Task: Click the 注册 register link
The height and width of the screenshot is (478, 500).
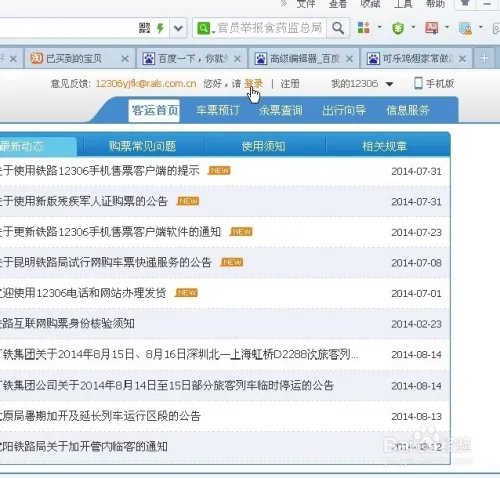Action: [x=290, y=83]
